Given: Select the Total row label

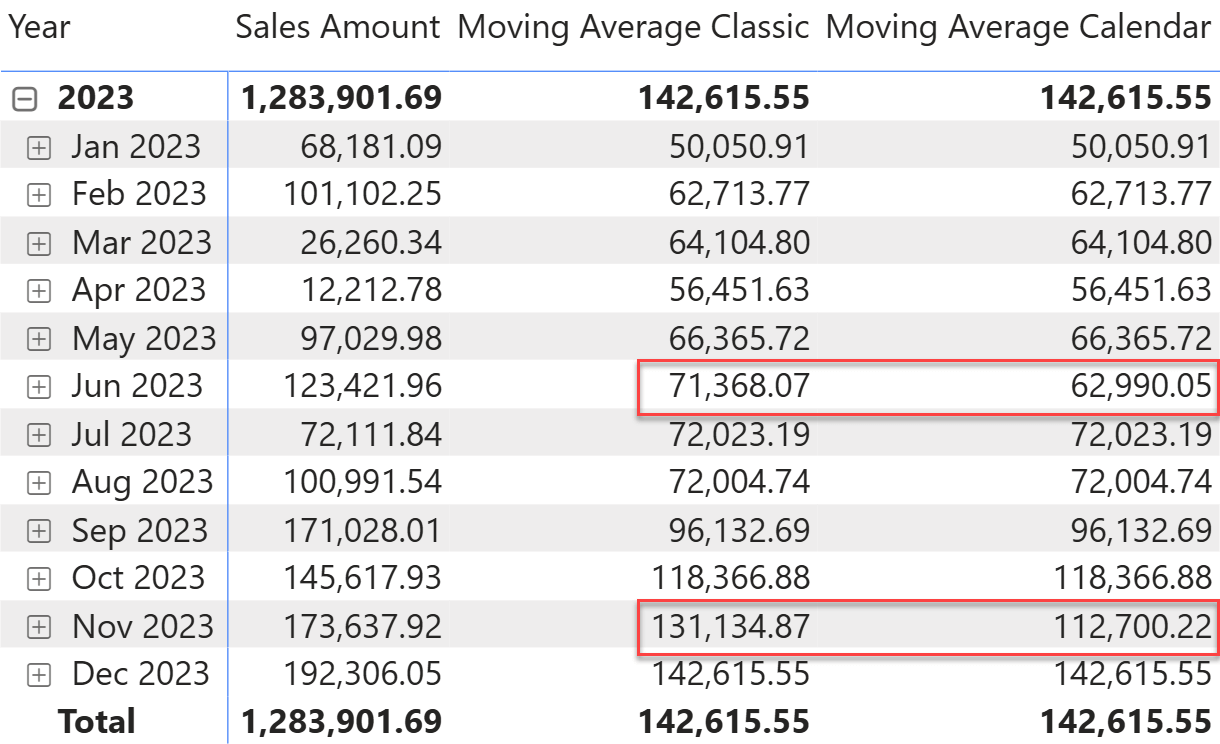Looking at the screenshot, I should pyautogui.click(x=96, y=721).
